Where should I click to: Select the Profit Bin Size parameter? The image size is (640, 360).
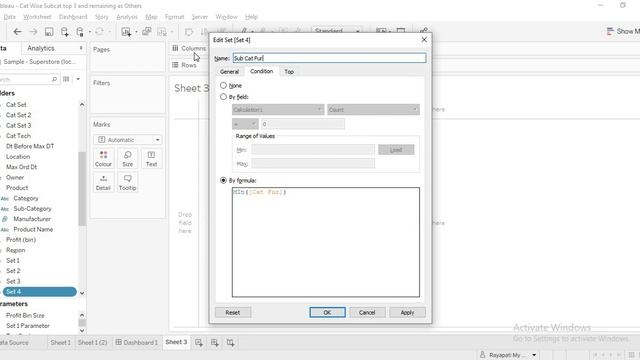(x=25, y=315)
